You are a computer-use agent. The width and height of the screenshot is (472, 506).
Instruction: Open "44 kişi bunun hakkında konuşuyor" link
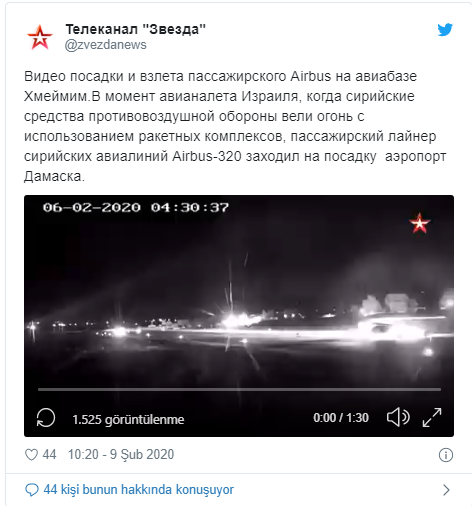pos(139,490)
